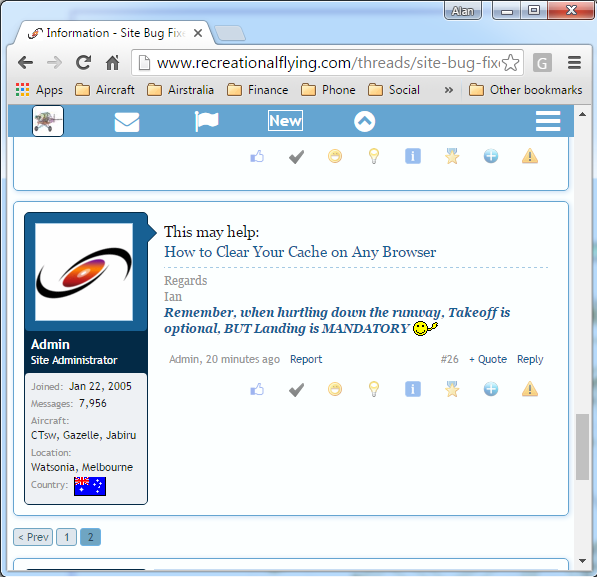Click the scroll-to-top chevron circle icon
The width and height of the screenshot is (597, 577).
coord(364,121)
